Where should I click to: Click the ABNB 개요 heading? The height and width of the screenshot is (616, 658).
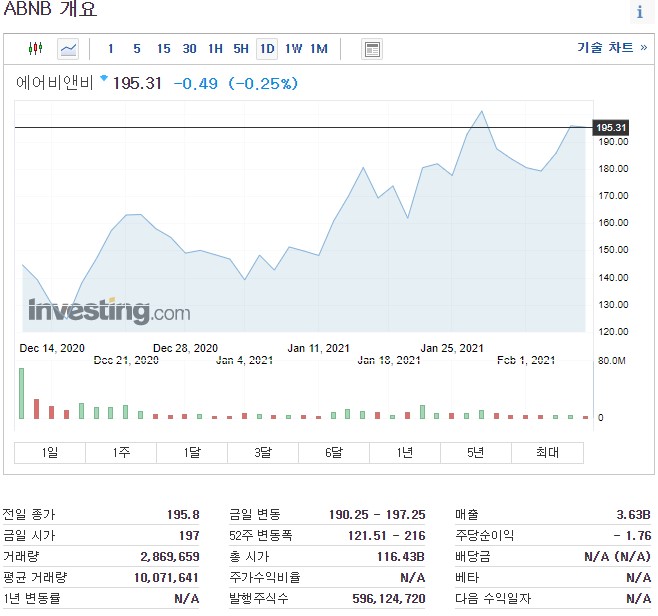(x=50, y=9)
